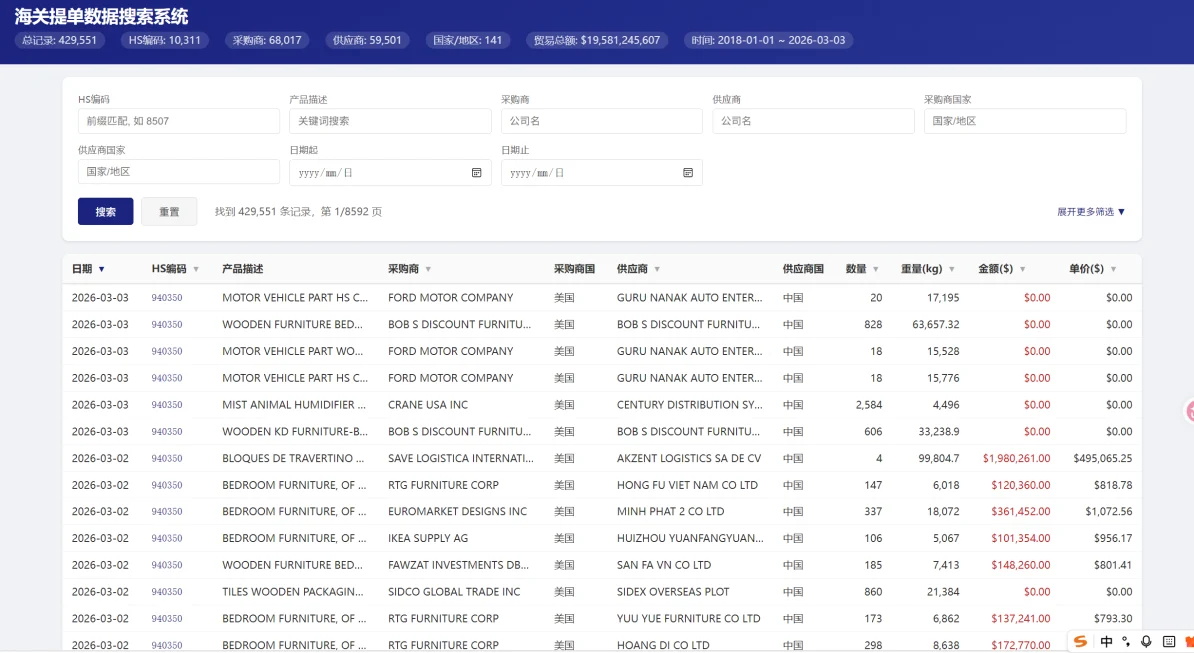
Task: Open HS code link in IKEA SUPPLY AG row
Action: 167,538
